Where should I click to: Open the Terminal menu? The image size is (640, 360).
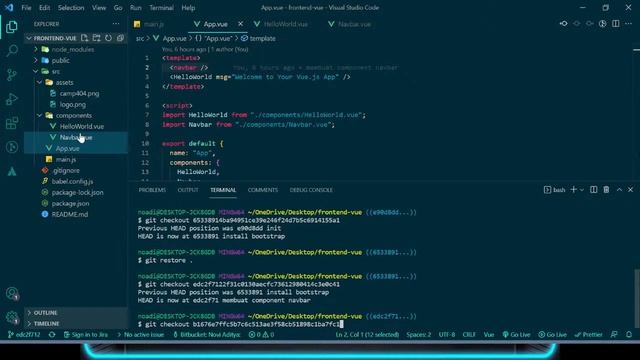pyautogui.click(x=161, y=8)
